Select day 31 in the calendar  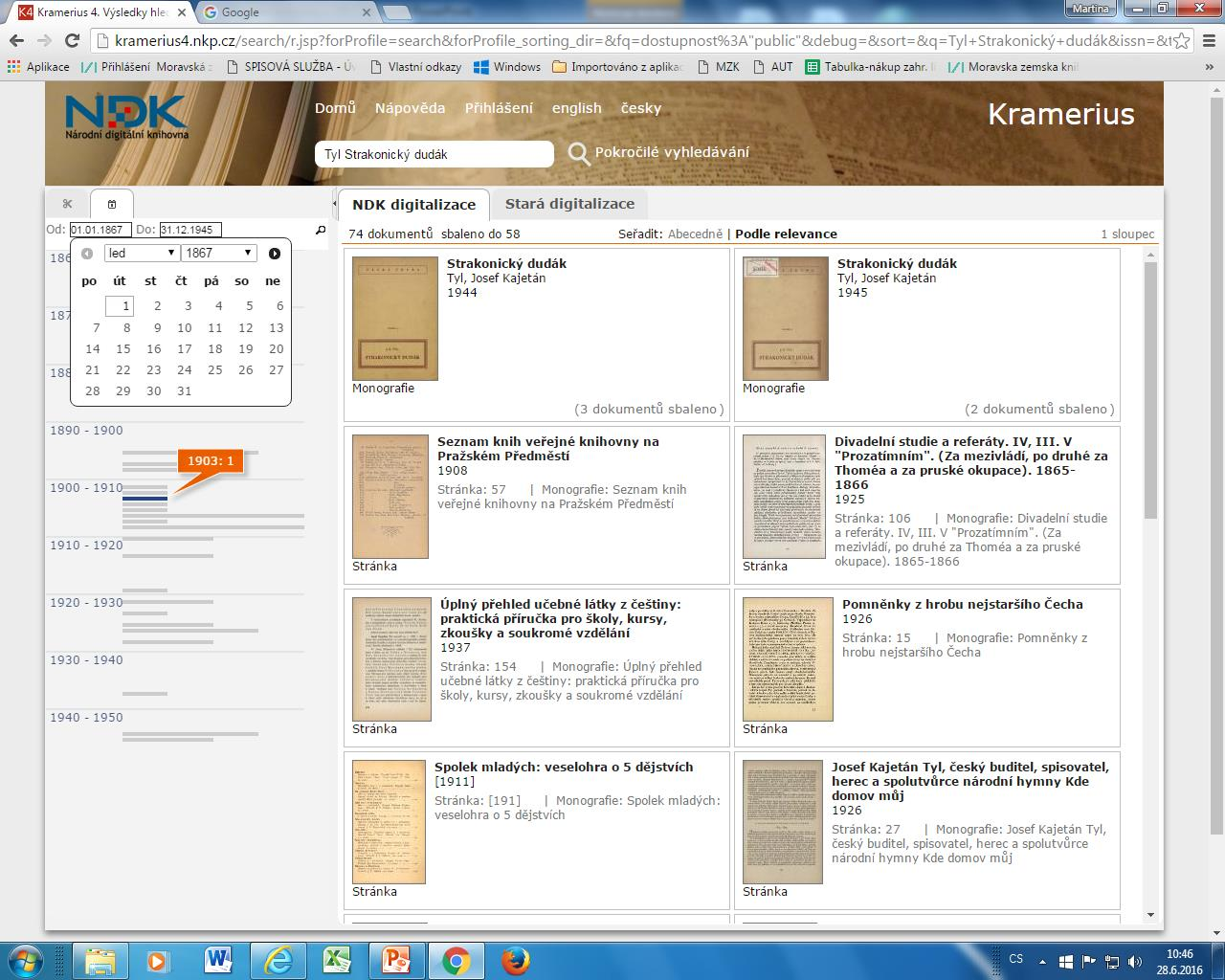click(185, 390)
